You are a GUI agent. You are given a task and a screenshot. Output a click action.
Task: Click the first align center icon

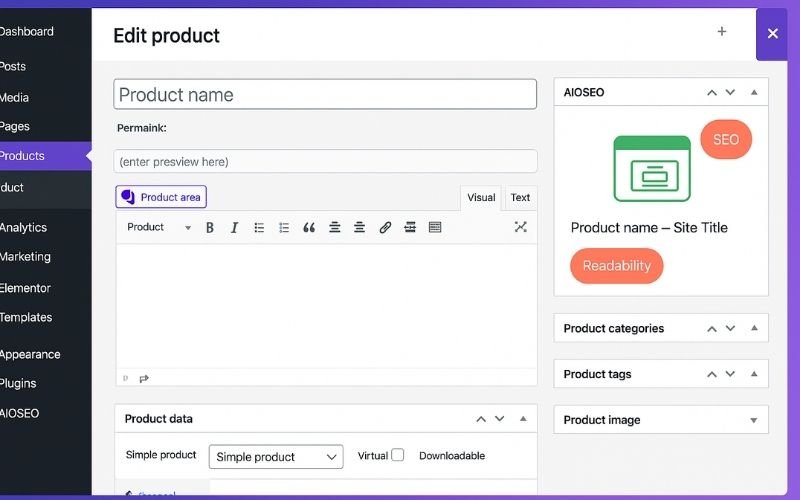[334, 228]
